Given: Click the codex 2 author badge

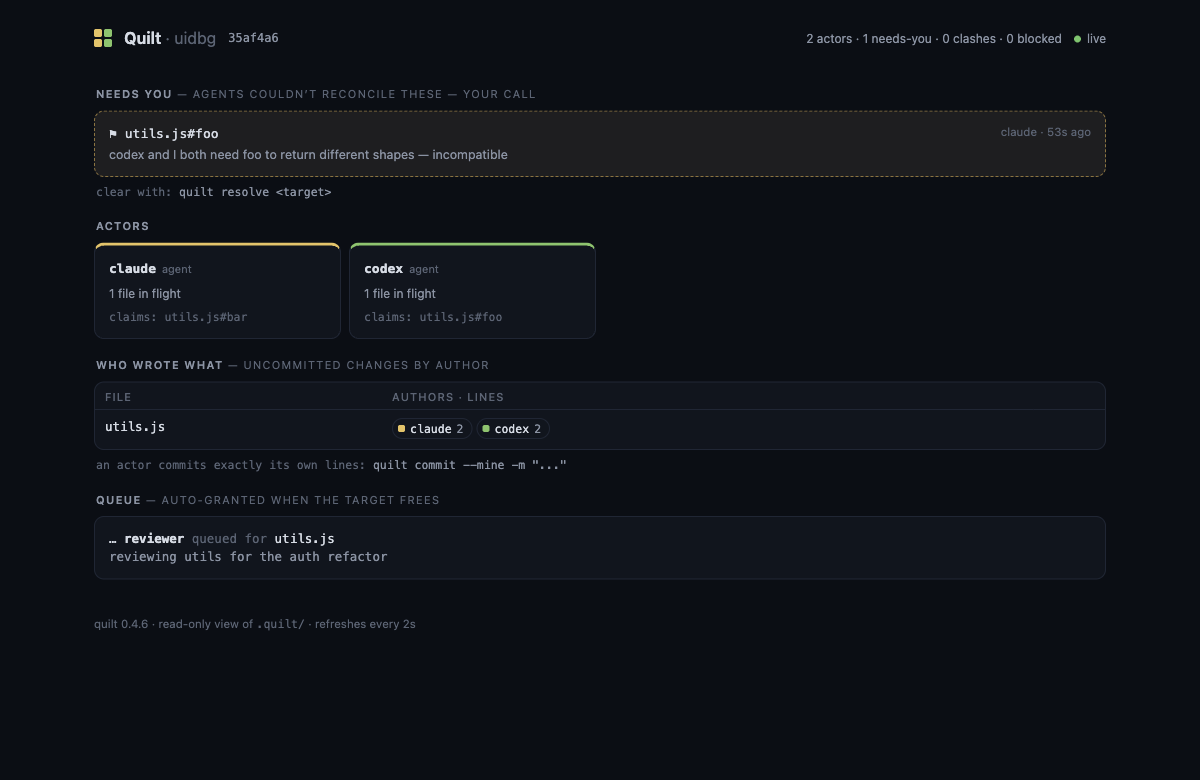Looking at the screenshot, I should point(513,429).
